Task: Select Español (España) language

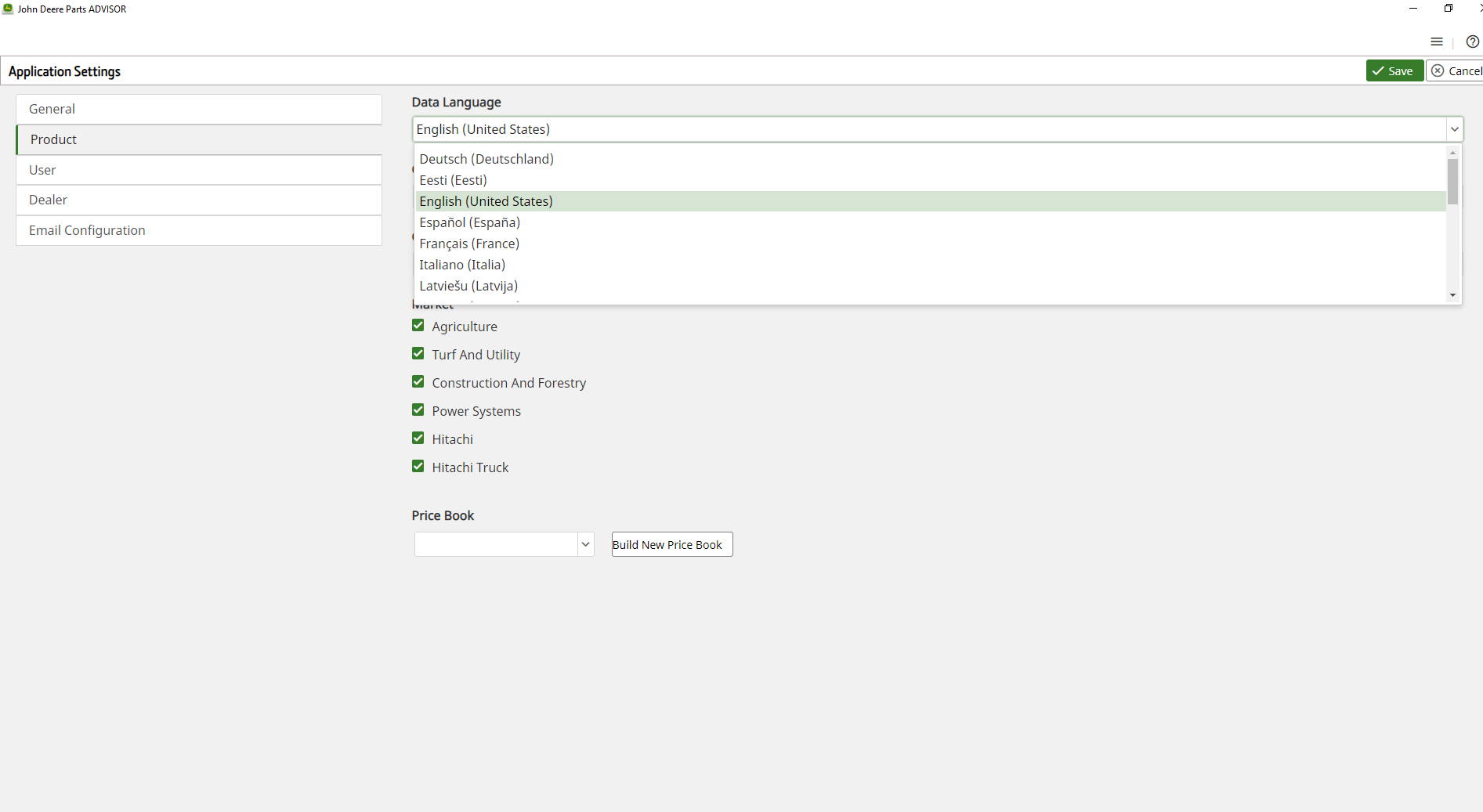Action: pyautogui.click(x=931, y=222)
